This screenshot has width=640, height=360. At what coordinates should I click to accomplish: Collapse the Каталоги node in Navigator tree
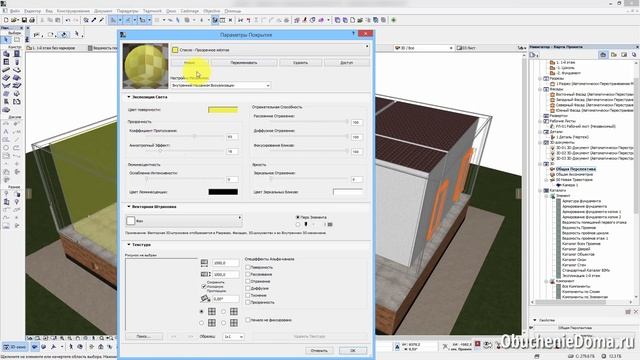tap(540, 191)
